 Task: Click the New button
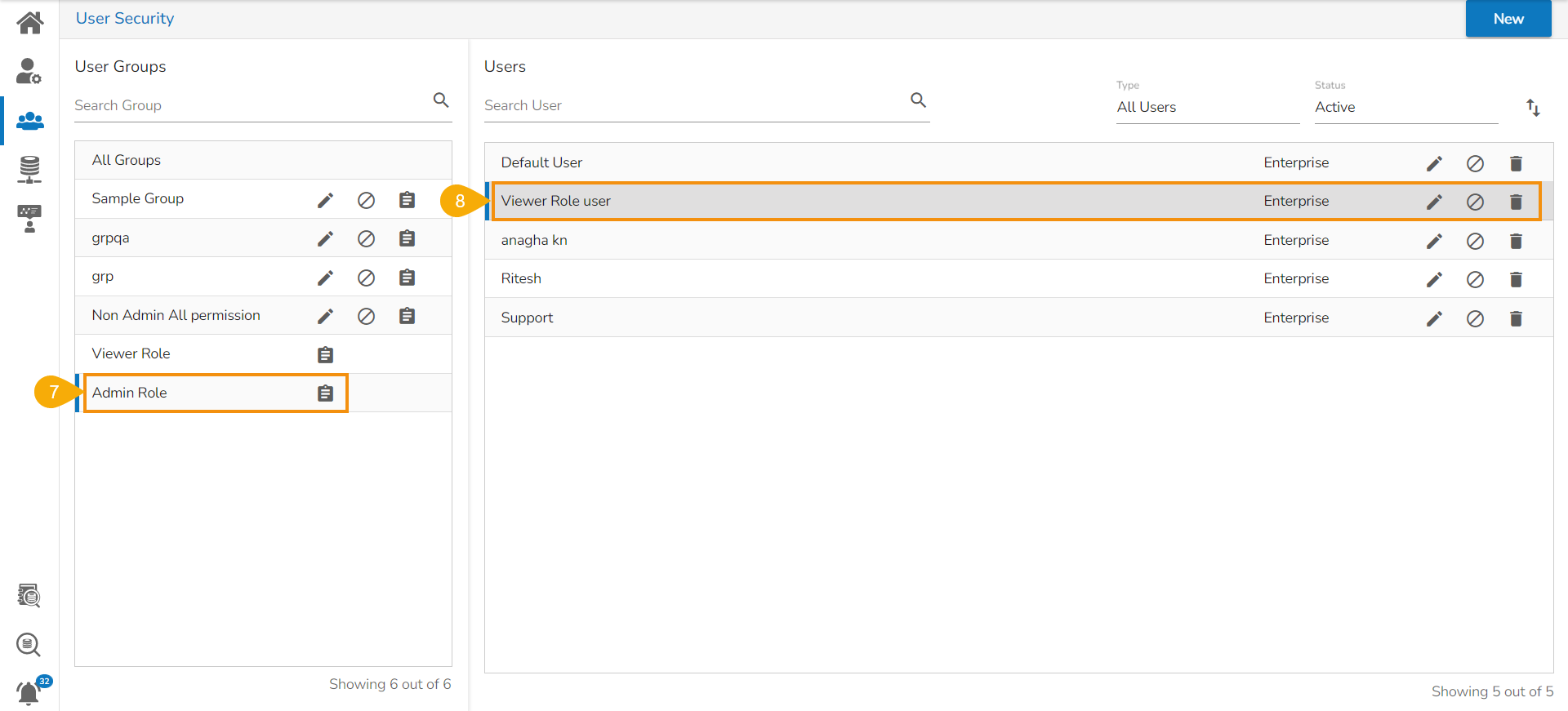point(1508,19)
